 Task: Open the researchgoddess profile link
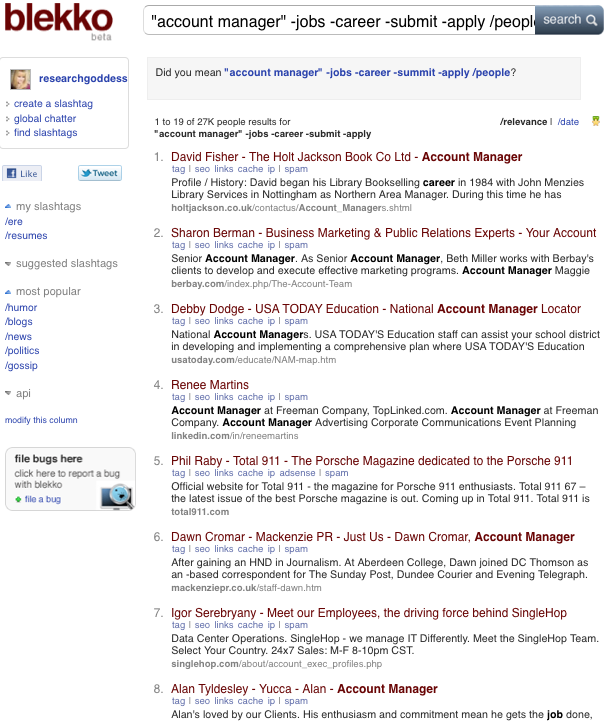click(x=83, y=79)
